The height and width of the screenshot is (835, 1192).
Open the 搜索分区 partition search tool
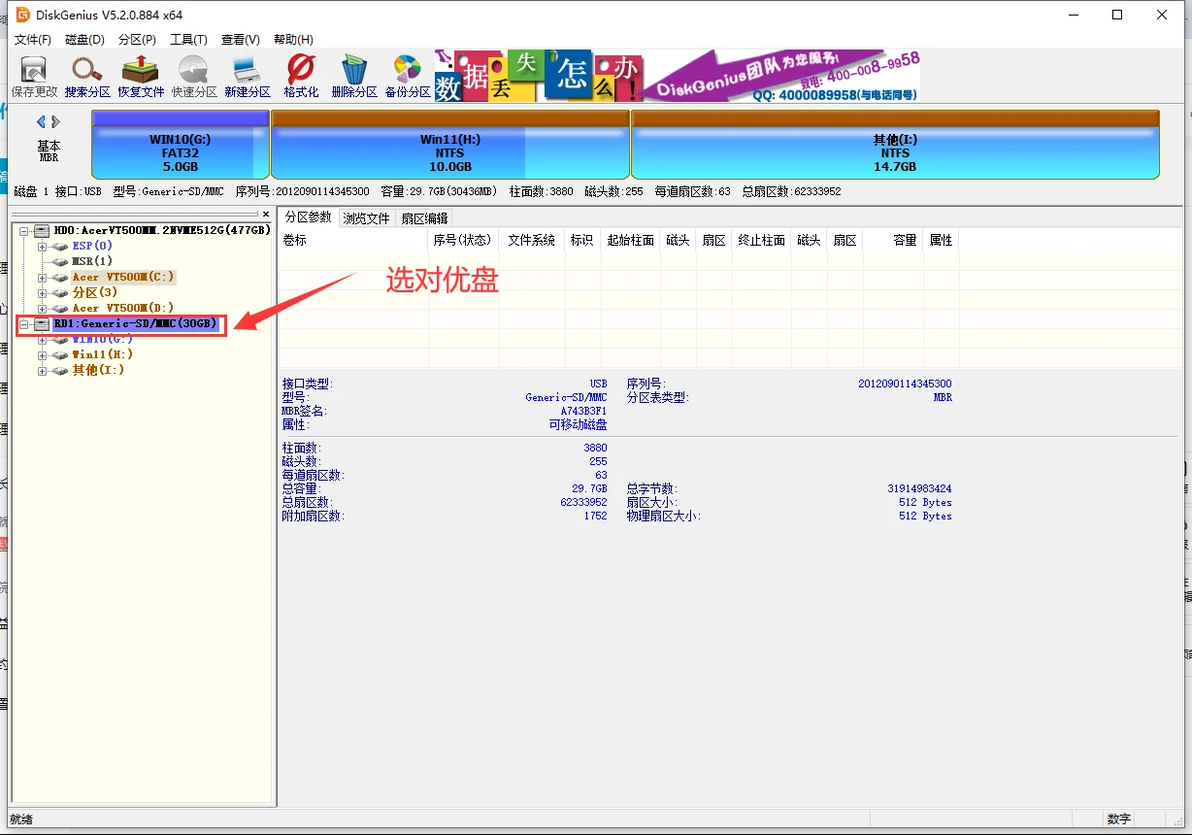coord(86,74)
